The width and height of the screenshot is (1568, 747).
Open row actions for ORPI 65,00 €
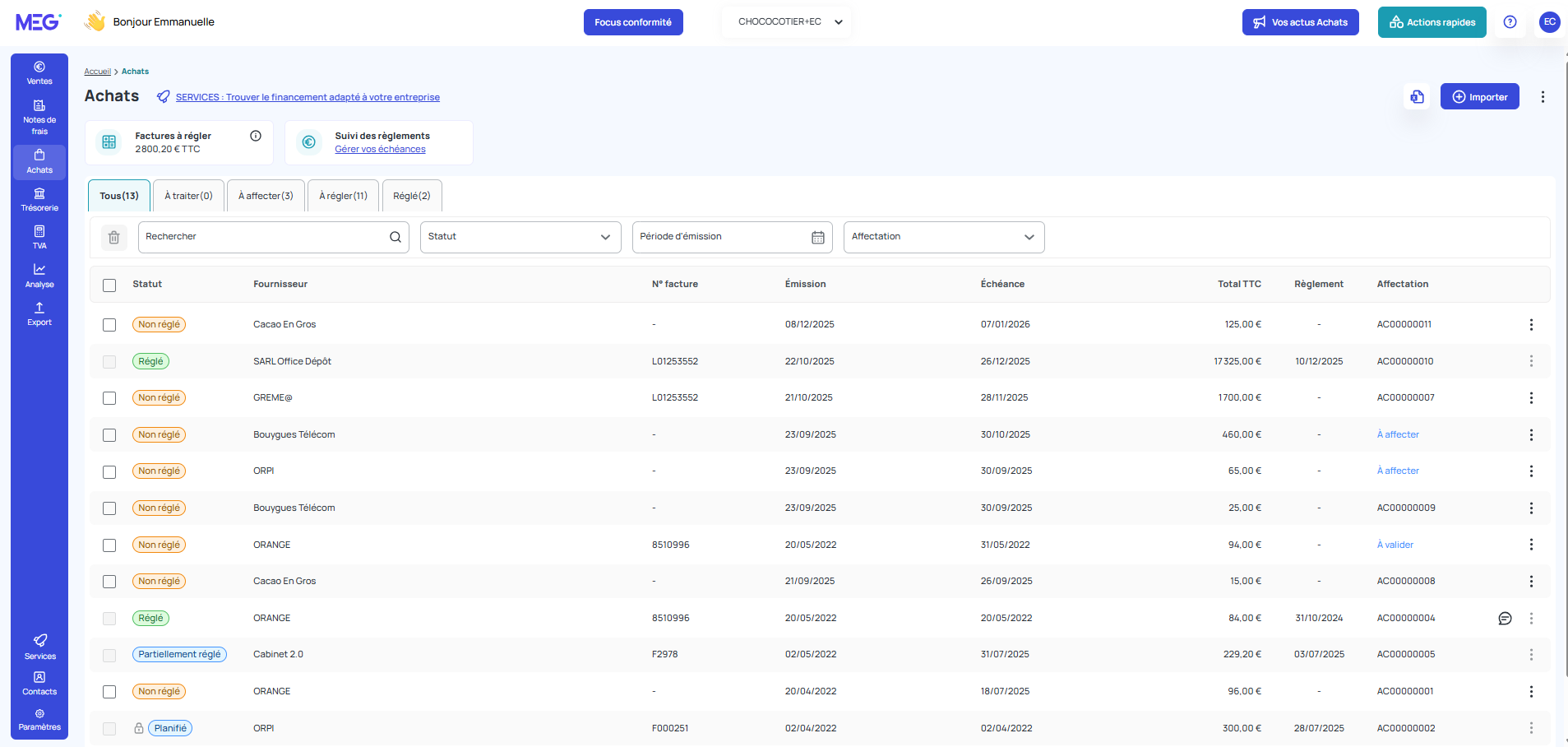(1531, 471)
